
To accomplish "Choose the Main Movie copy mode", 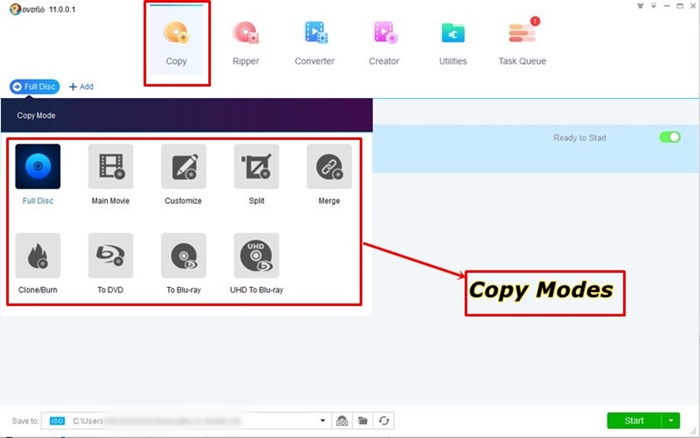I will (111, 167).
